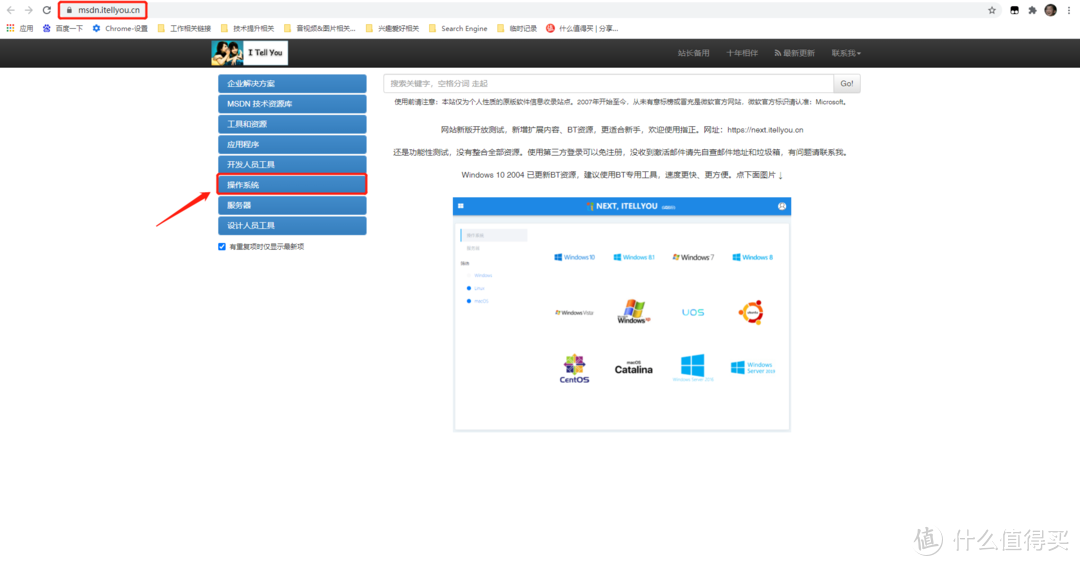Open the 站长备用 nav item
This screenshot has height=566, width=1080.
(x=693, y=53)
